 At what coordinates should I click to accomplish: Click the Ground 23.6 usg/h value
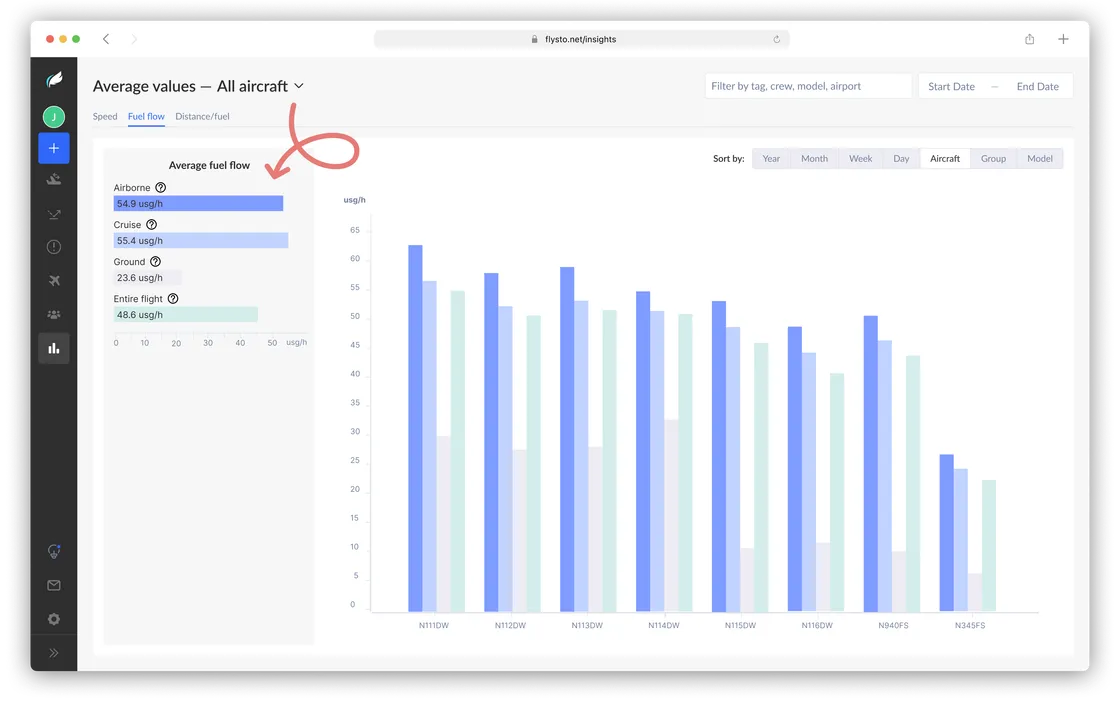[140, 278]
